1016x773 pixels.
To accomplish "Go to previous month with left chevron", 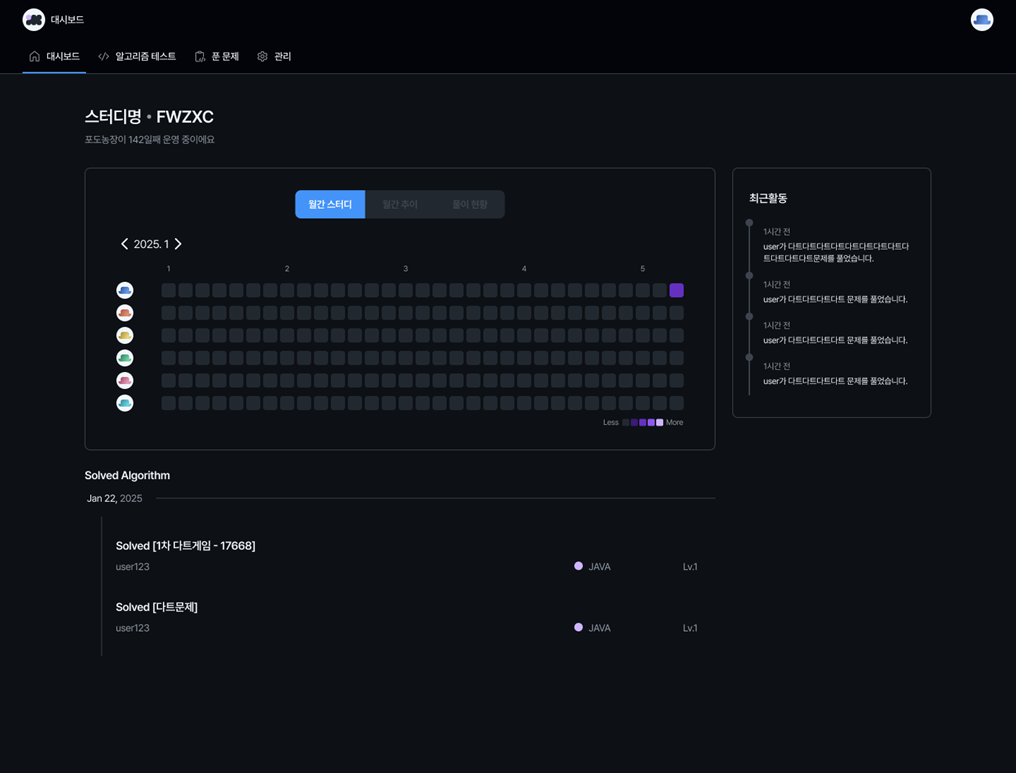I will click(124, 244).
